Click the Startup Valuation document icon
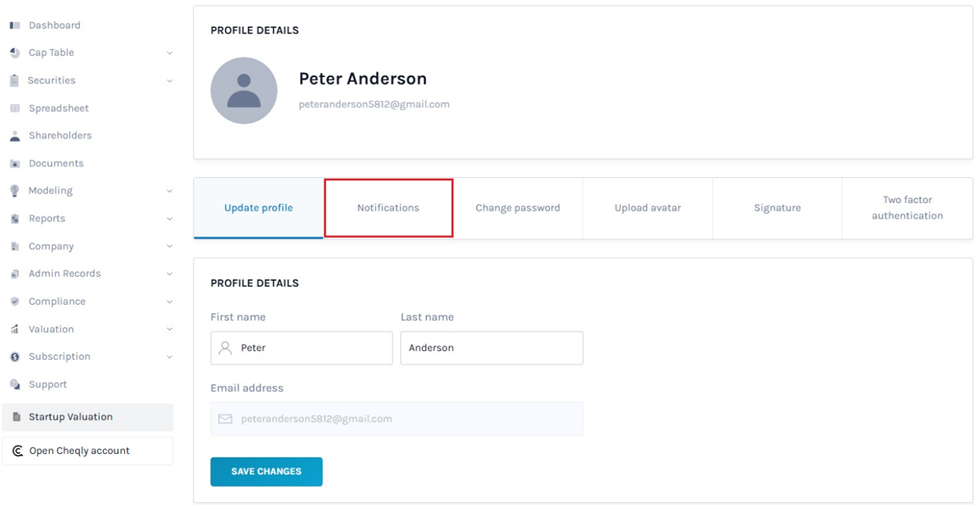 [x=17, y=417]
